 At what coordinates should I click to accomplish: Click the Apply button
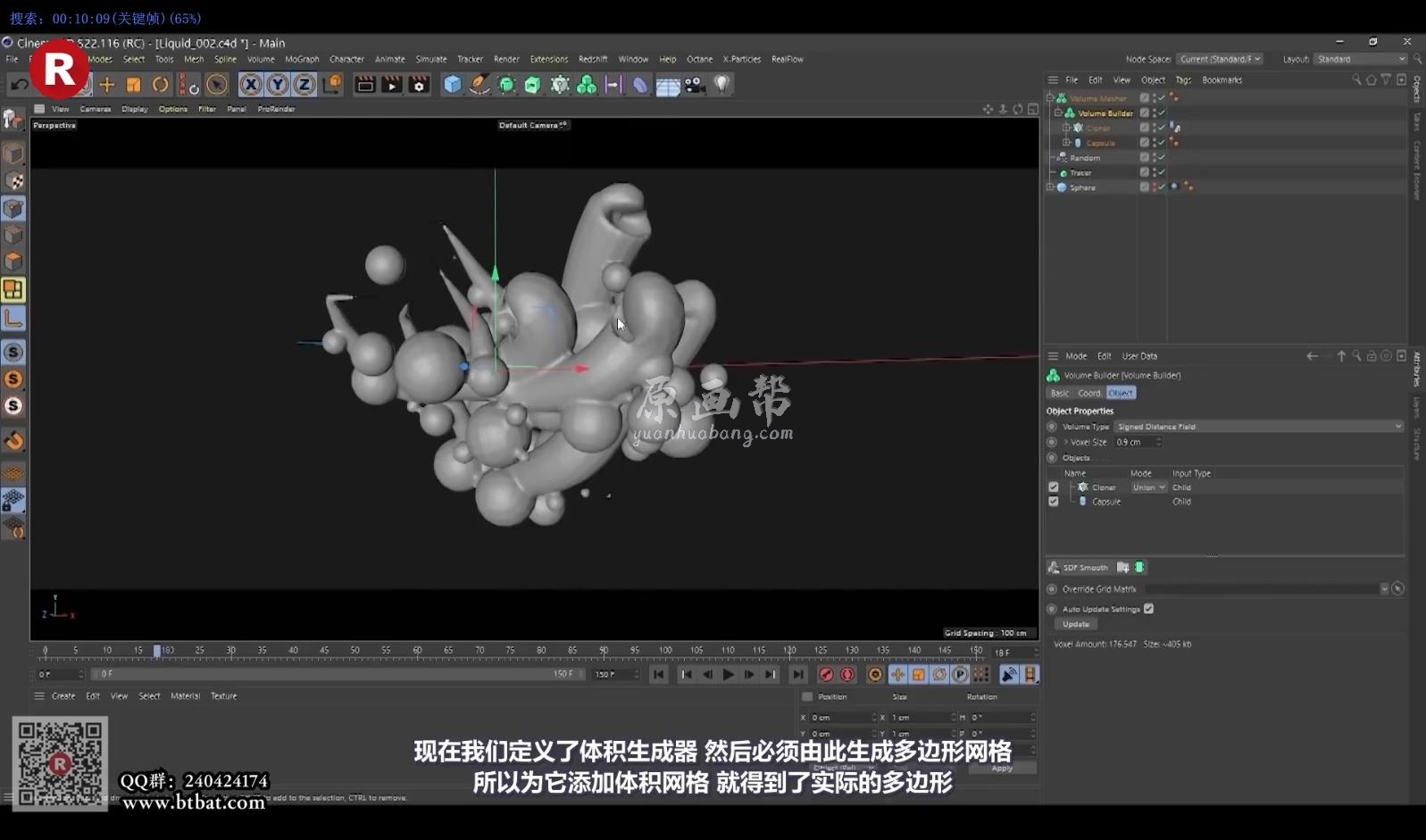[1002, 768]
